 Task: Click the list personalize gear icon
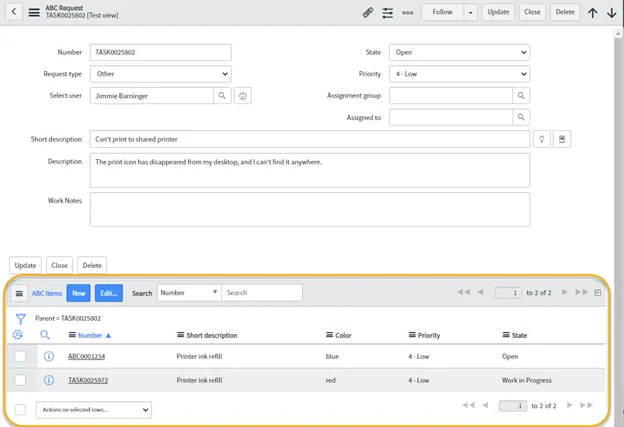coord(19,335)
